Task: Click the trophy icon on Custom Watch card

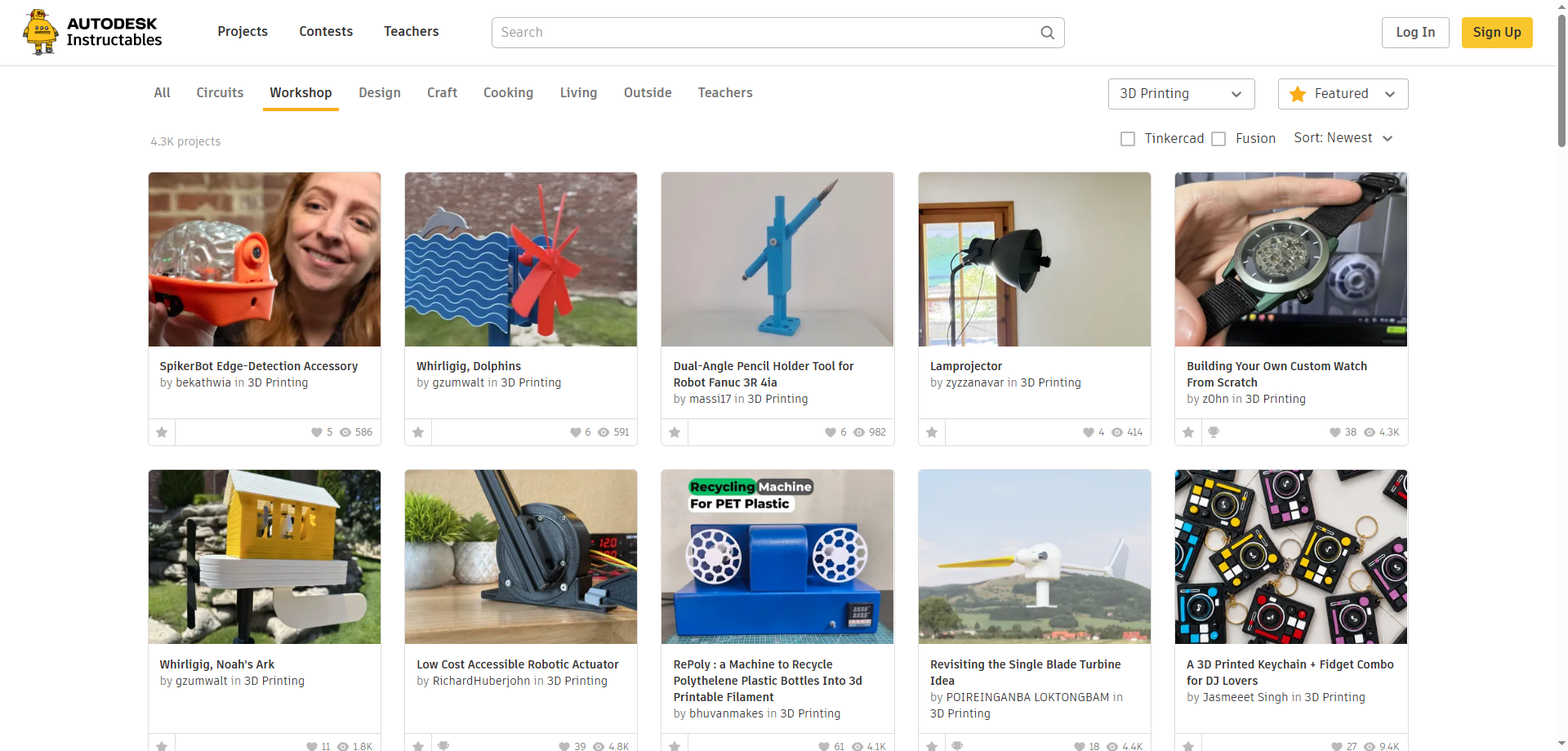Action: (1214, 432)
